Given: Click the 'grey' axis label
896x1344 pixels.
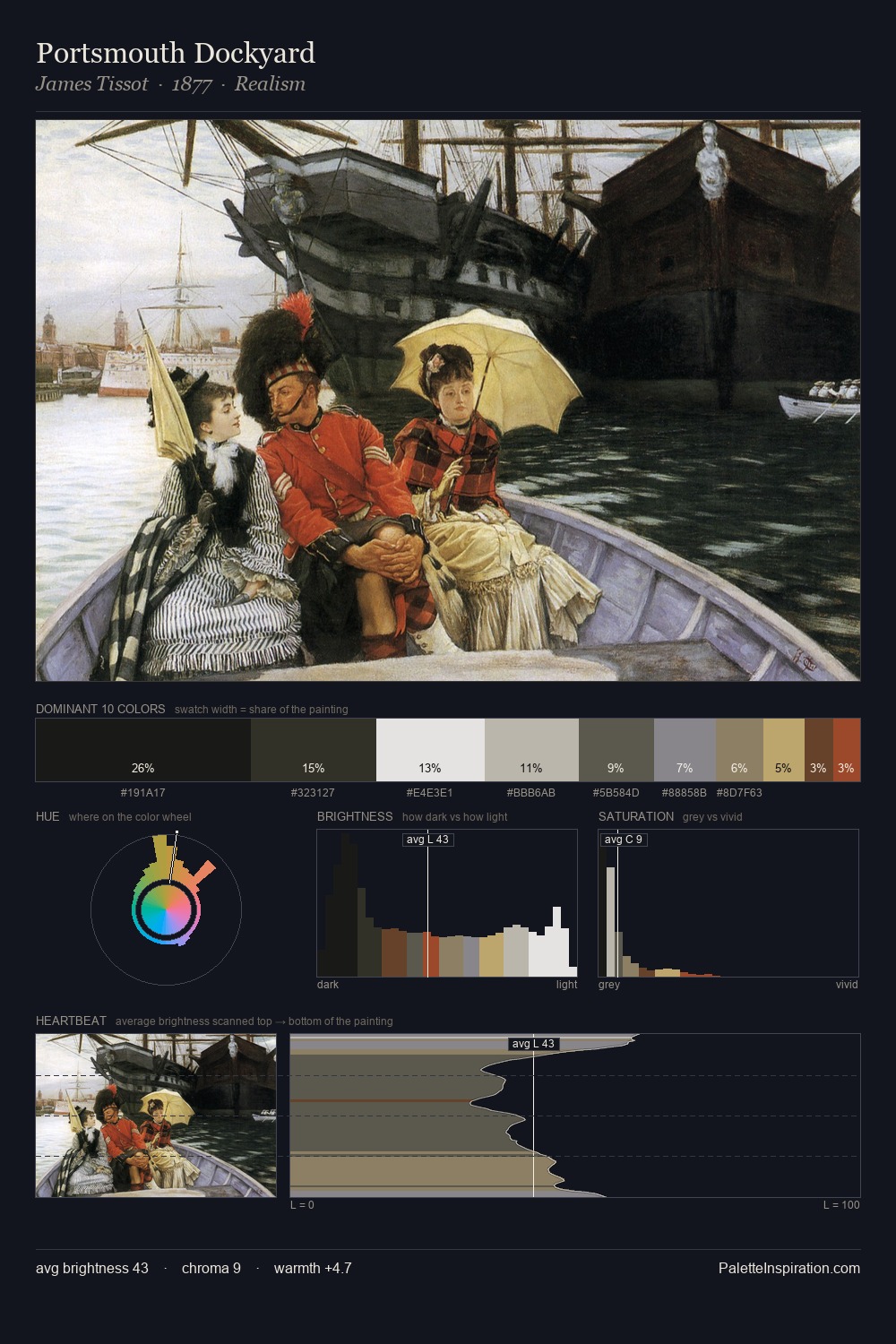Looking at the screenshot, I should tap(609, 985).
